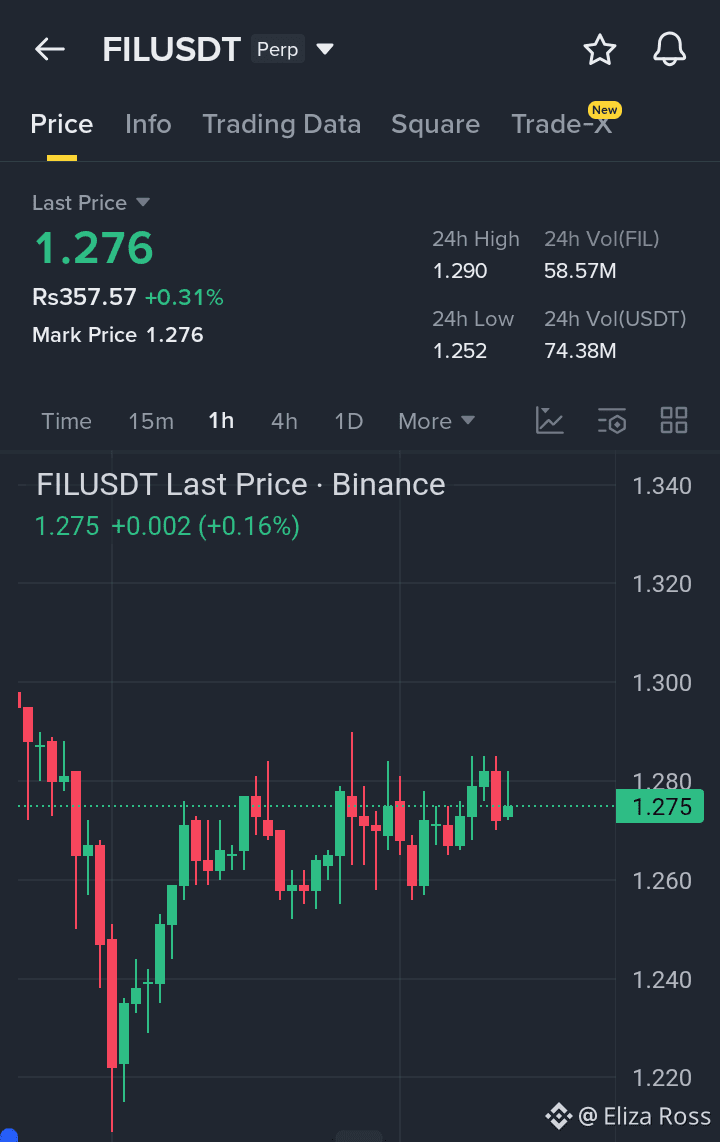Click the large 1.276 last price
This screenshot has height=1142, width=720.
pyautogui.click(x=94, y=248)
